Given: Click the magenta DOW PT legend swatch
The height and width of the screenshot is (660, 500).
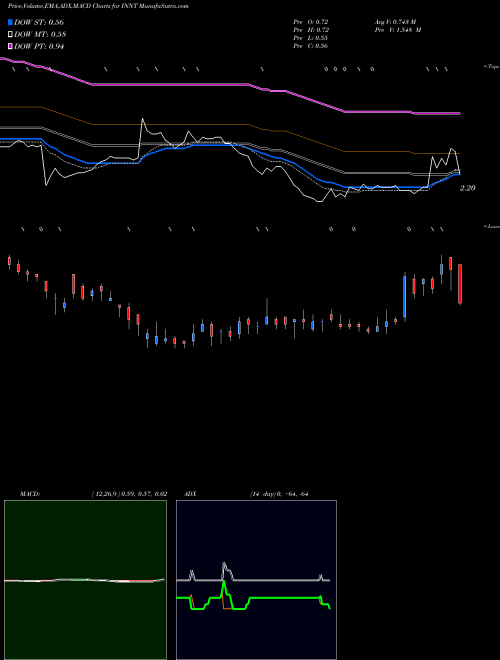Looking at the screenshot, I should coord(10,46).
